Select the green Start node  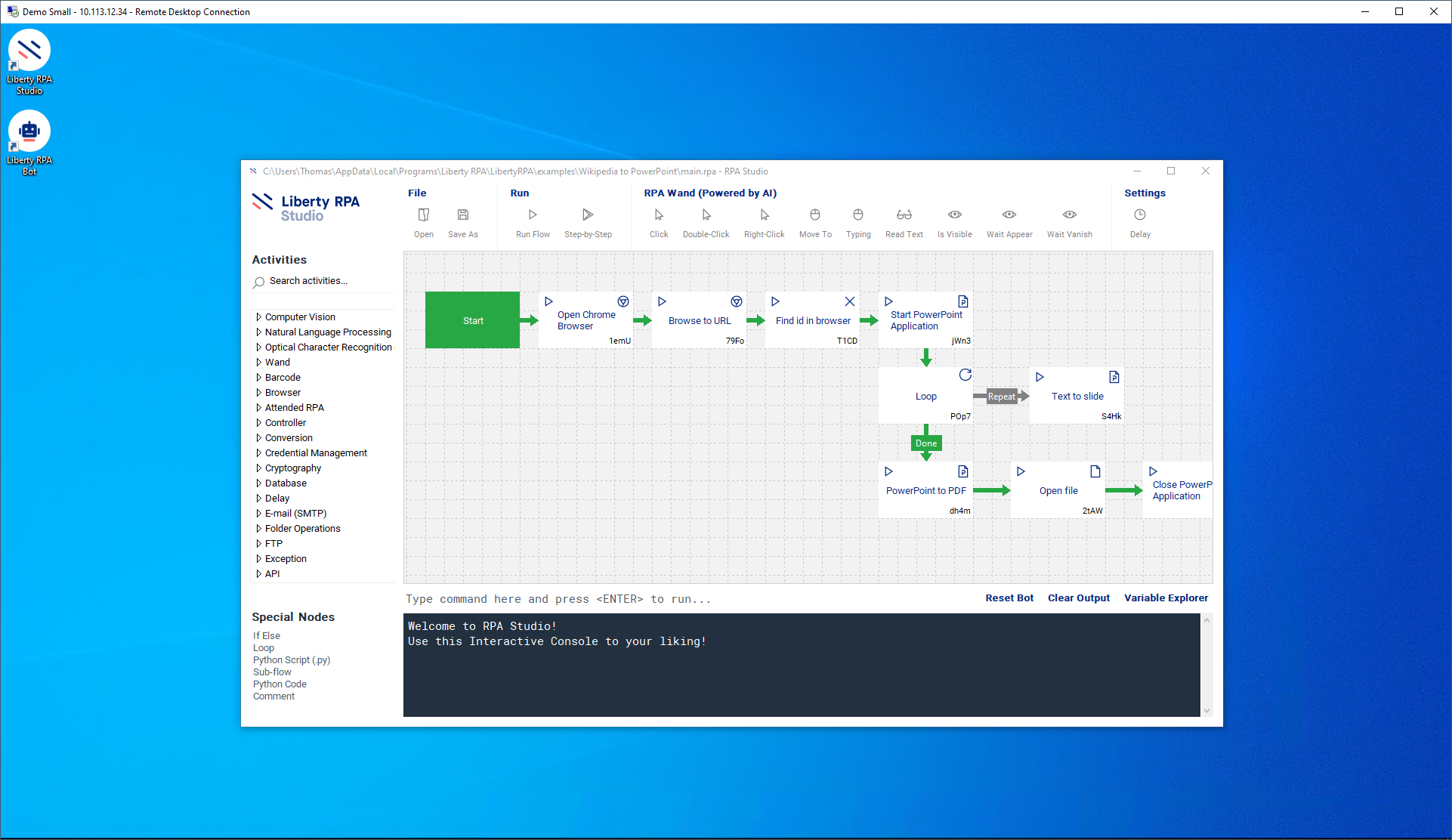[x=472, y=320]
